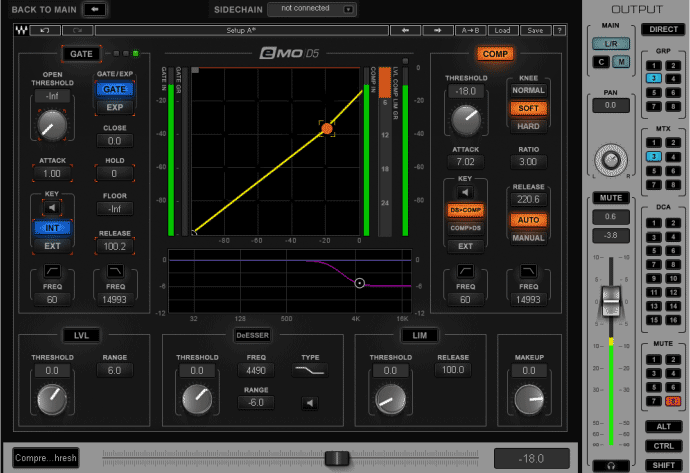The height and width of the screenshot is (473, 690).
Task: Select EXT key source for gate
Action: [52, 246]
